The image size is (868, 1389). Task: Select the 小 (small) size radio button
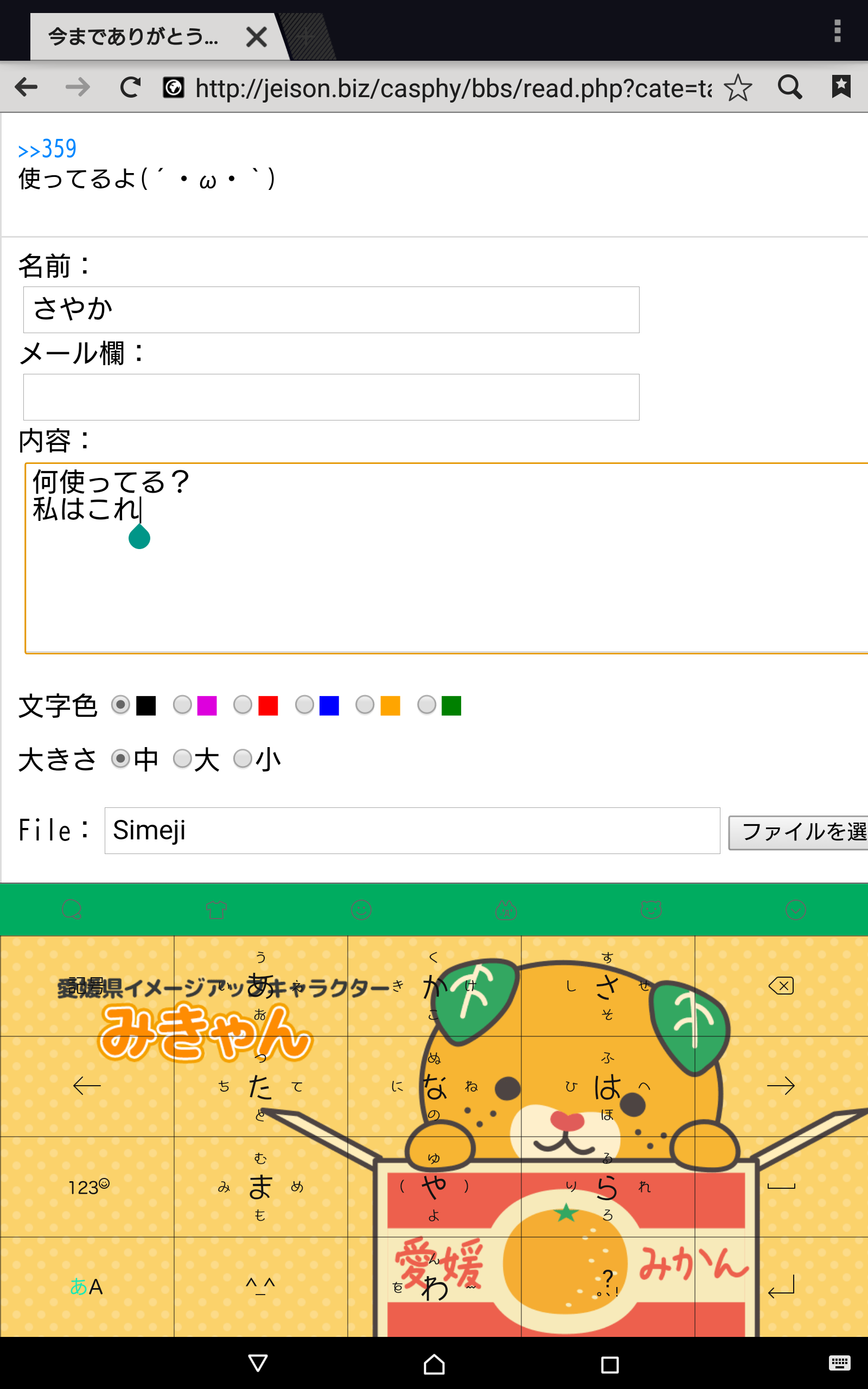point(243,759)
